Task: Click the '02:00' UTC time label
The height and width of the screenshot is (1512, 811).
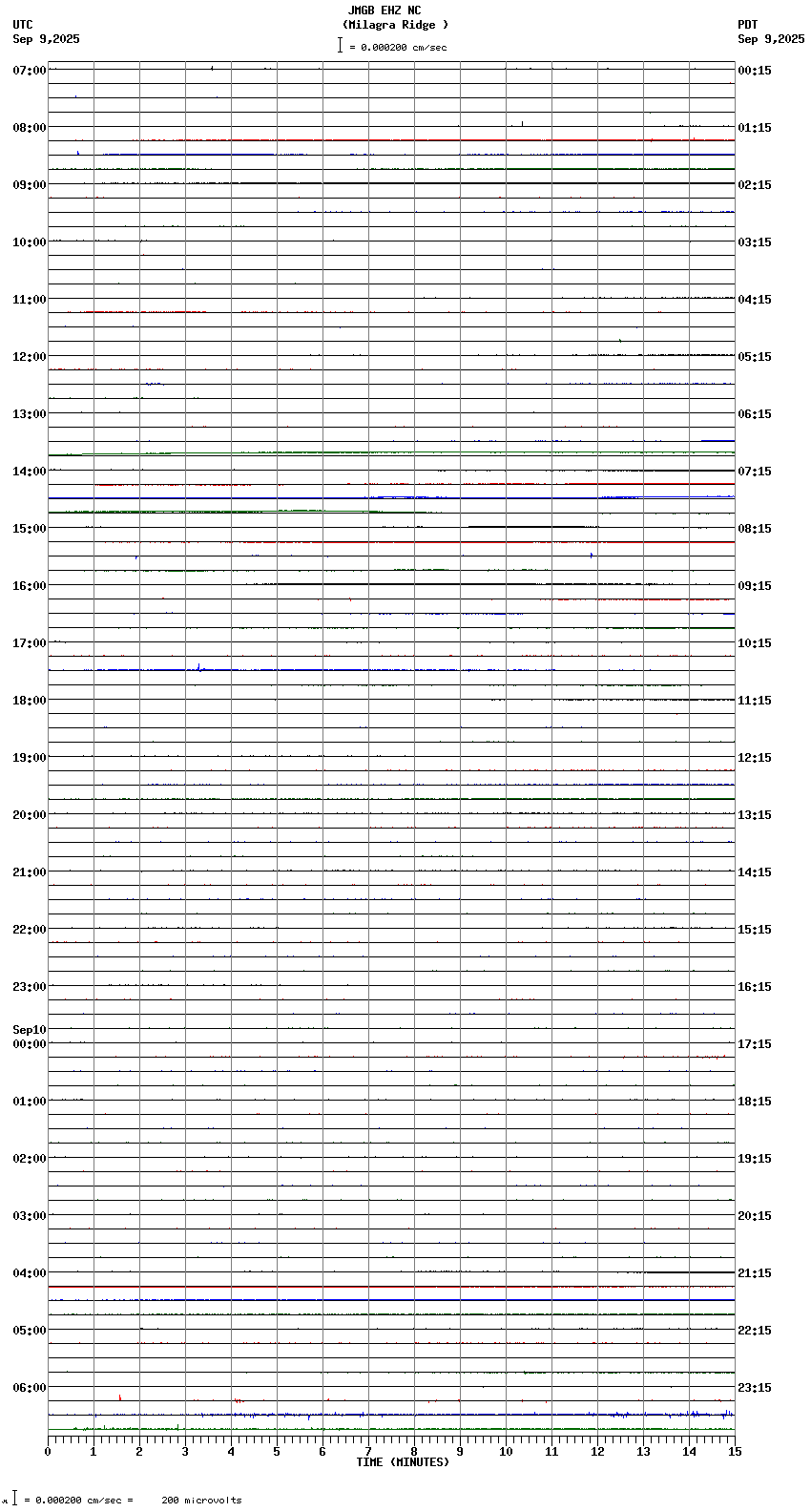Action: [x=30, y=1159]
